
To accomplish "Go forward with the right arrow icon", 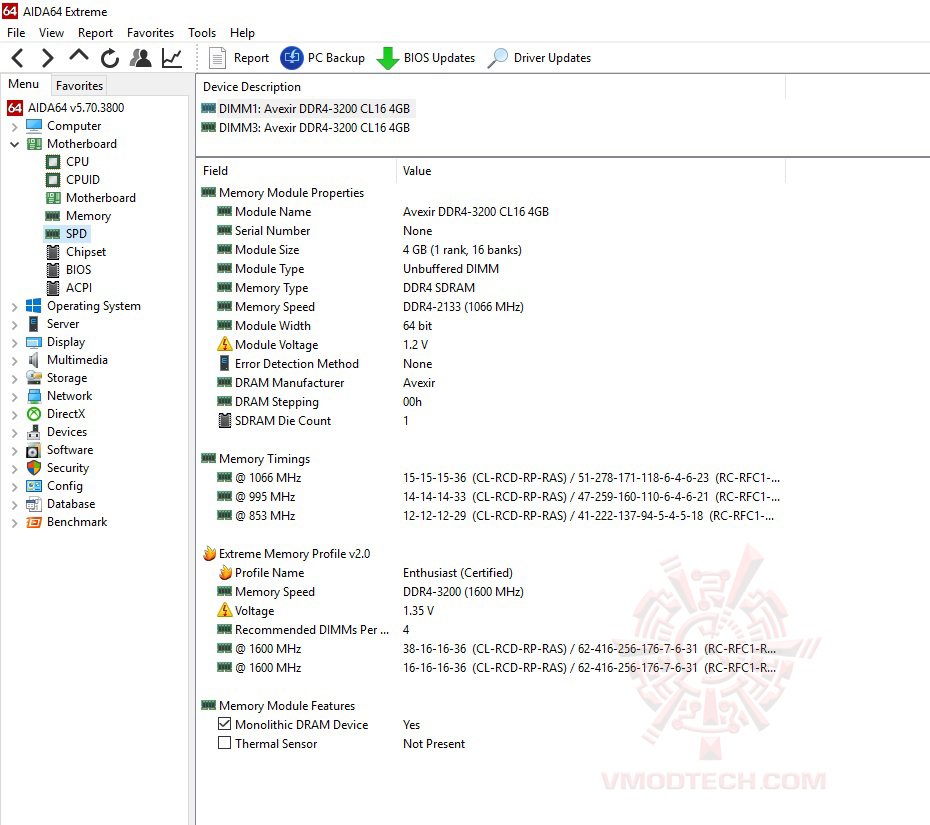I will (47, 58).
